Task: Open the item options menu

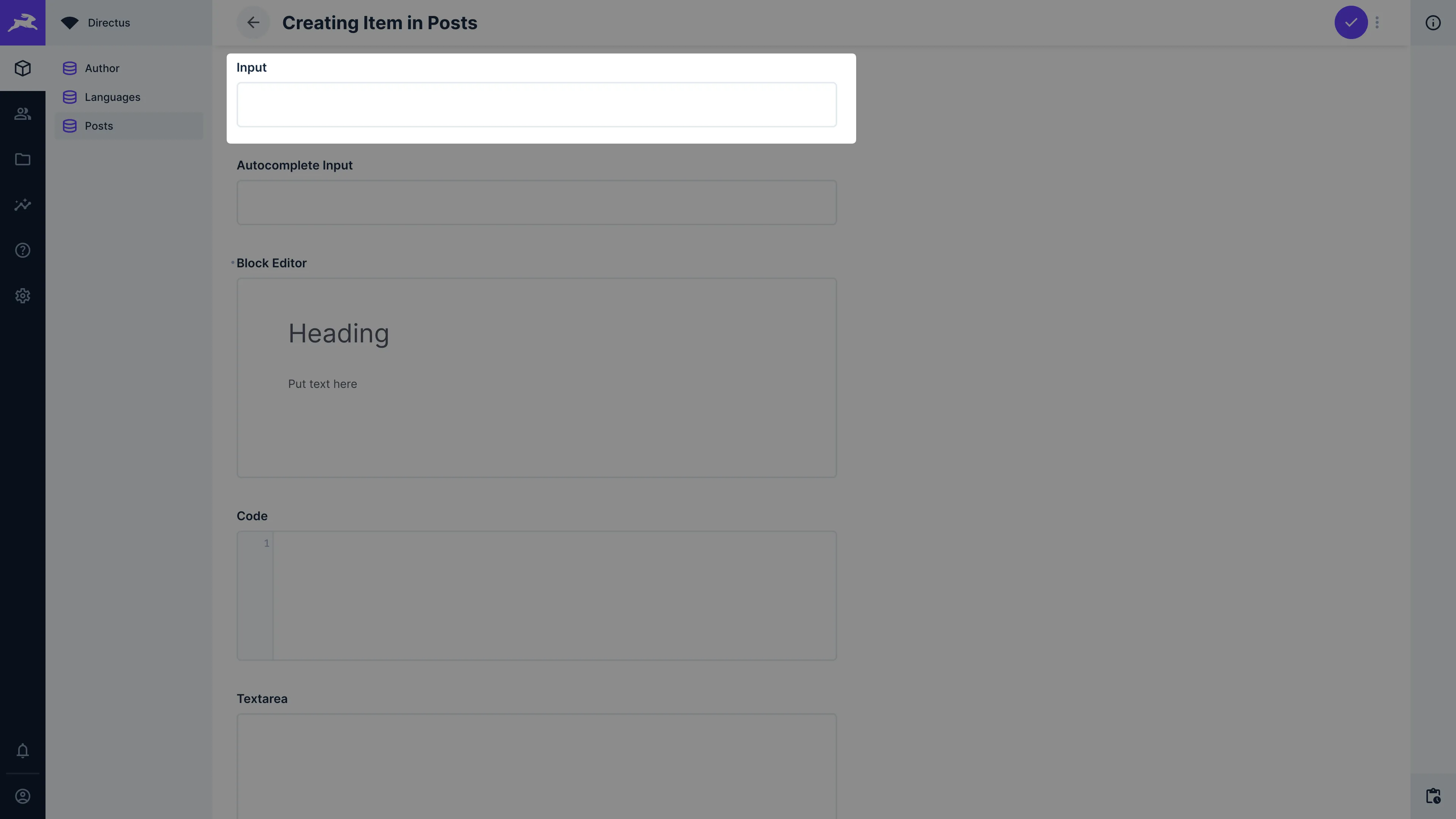Action: [1377, 23]
